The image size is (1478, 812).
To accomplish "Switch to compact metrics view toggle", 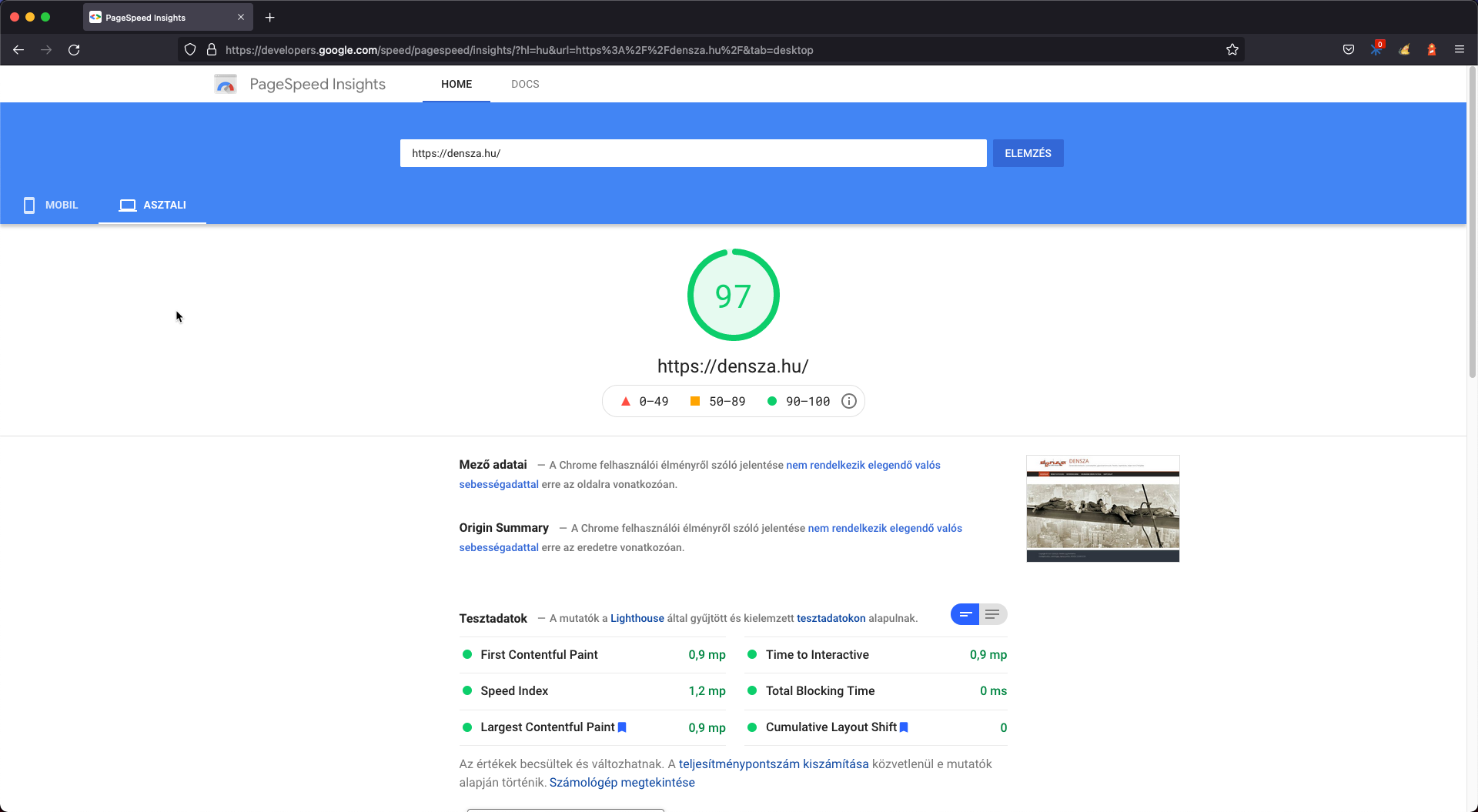I will 965,614.
